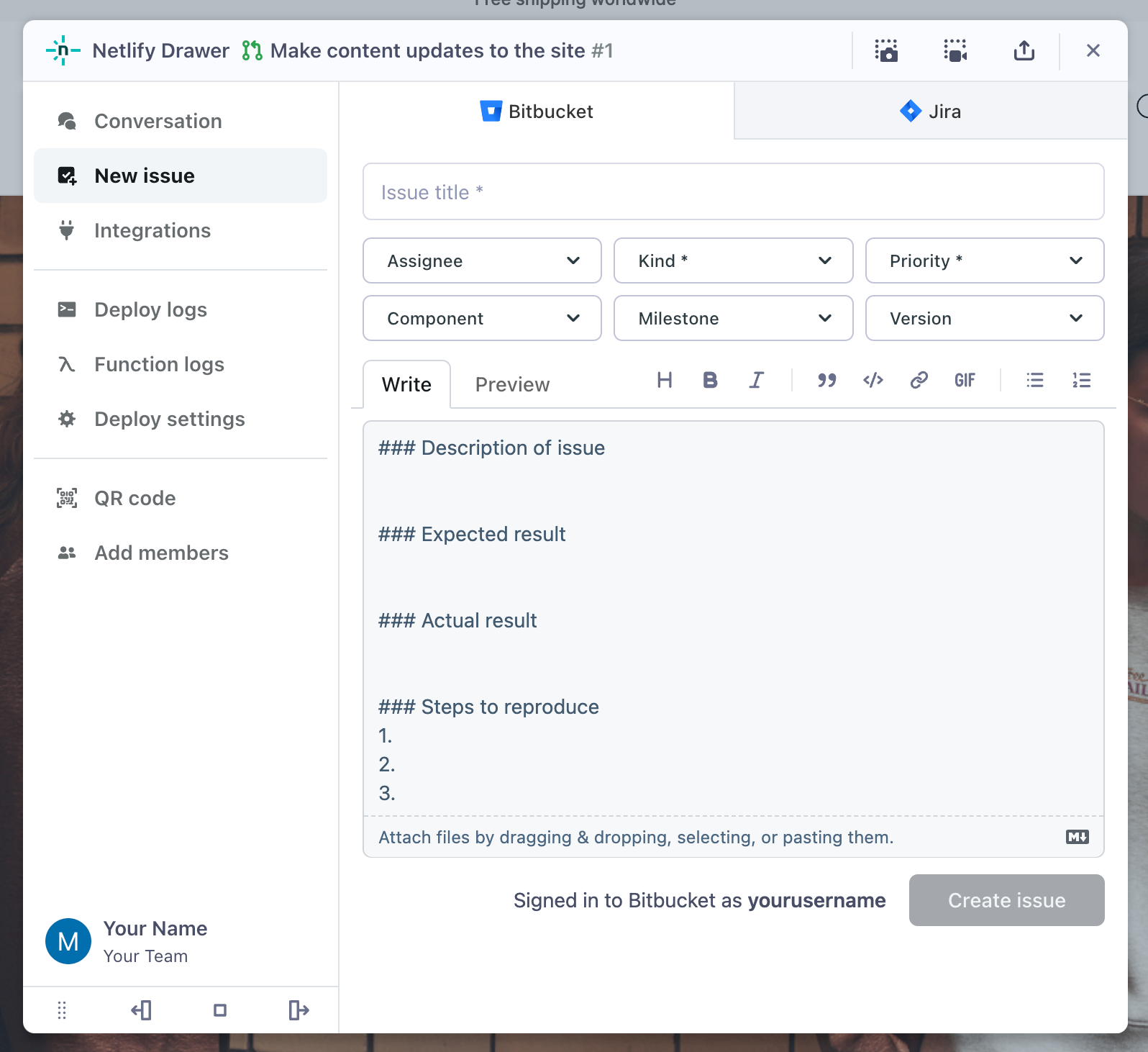Open Add members
The width and height of the screenshot is (1148, 1052).
[181, 553]
